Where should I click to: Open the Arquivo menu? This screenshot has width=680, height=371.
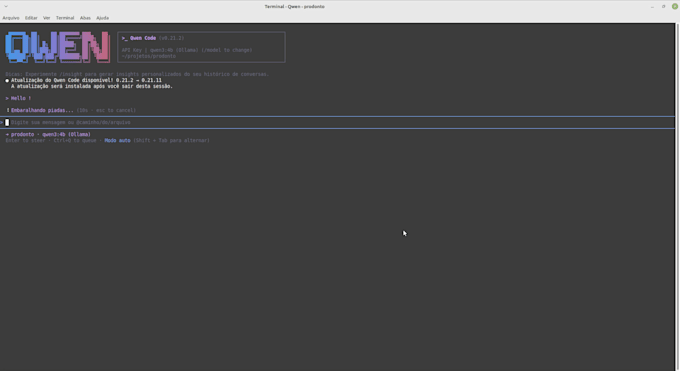[11, 18]
